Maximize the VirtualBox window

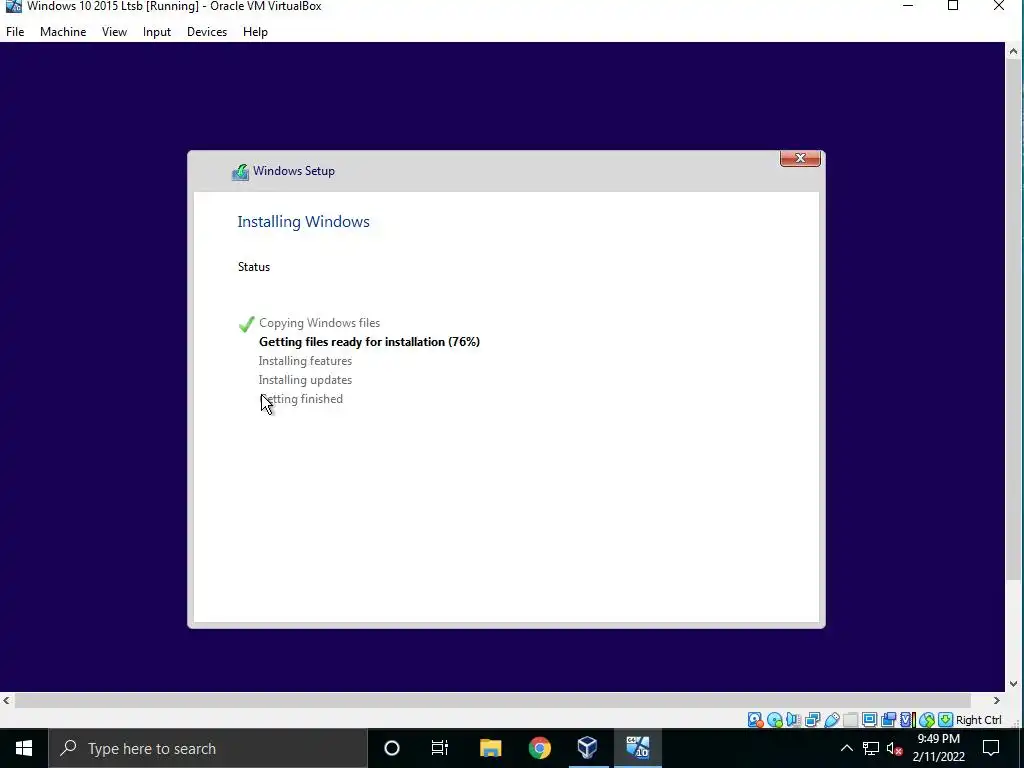click(953, 6)
